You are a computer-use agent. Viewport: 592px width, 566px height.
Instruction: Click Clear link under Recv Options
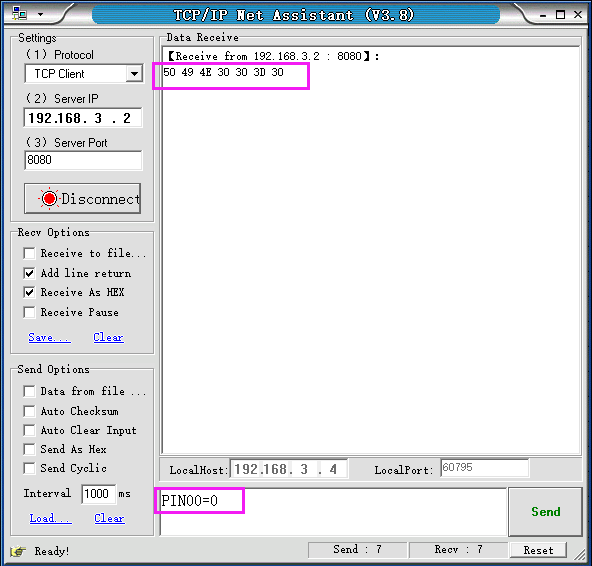tap(108, 337)
